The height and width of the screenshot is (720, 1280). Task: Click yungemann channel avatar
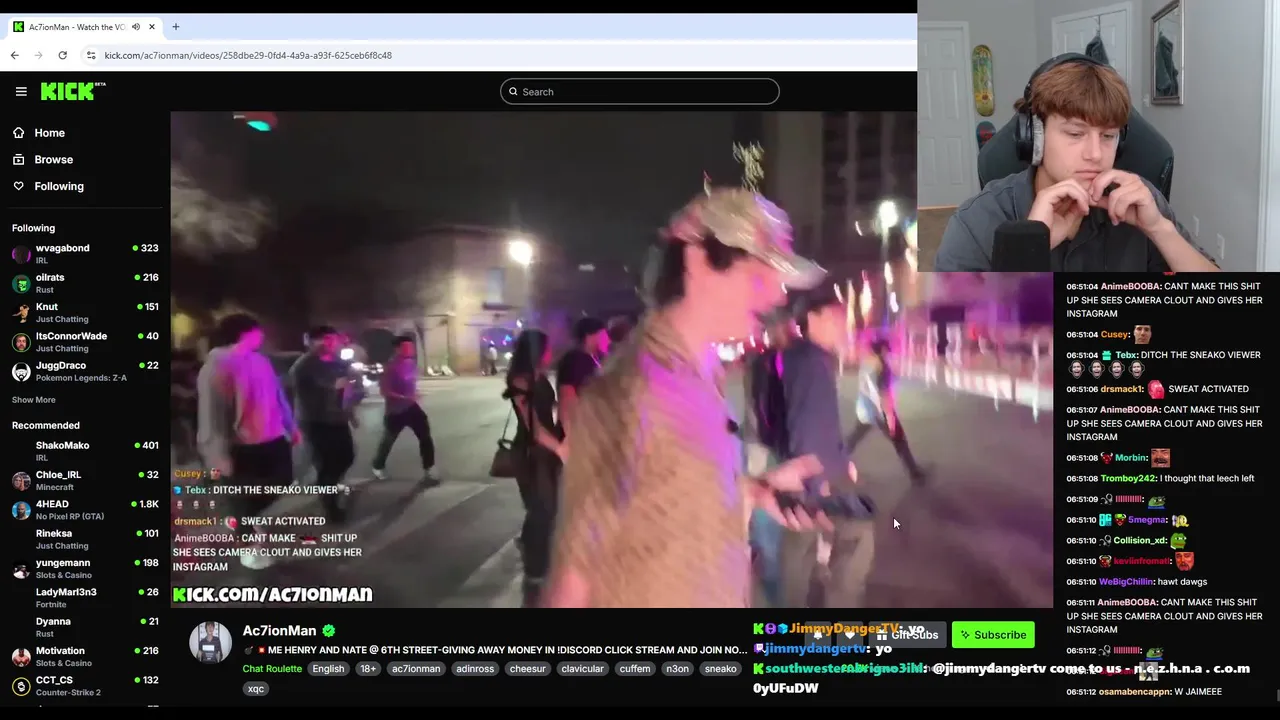pos(21,569)
